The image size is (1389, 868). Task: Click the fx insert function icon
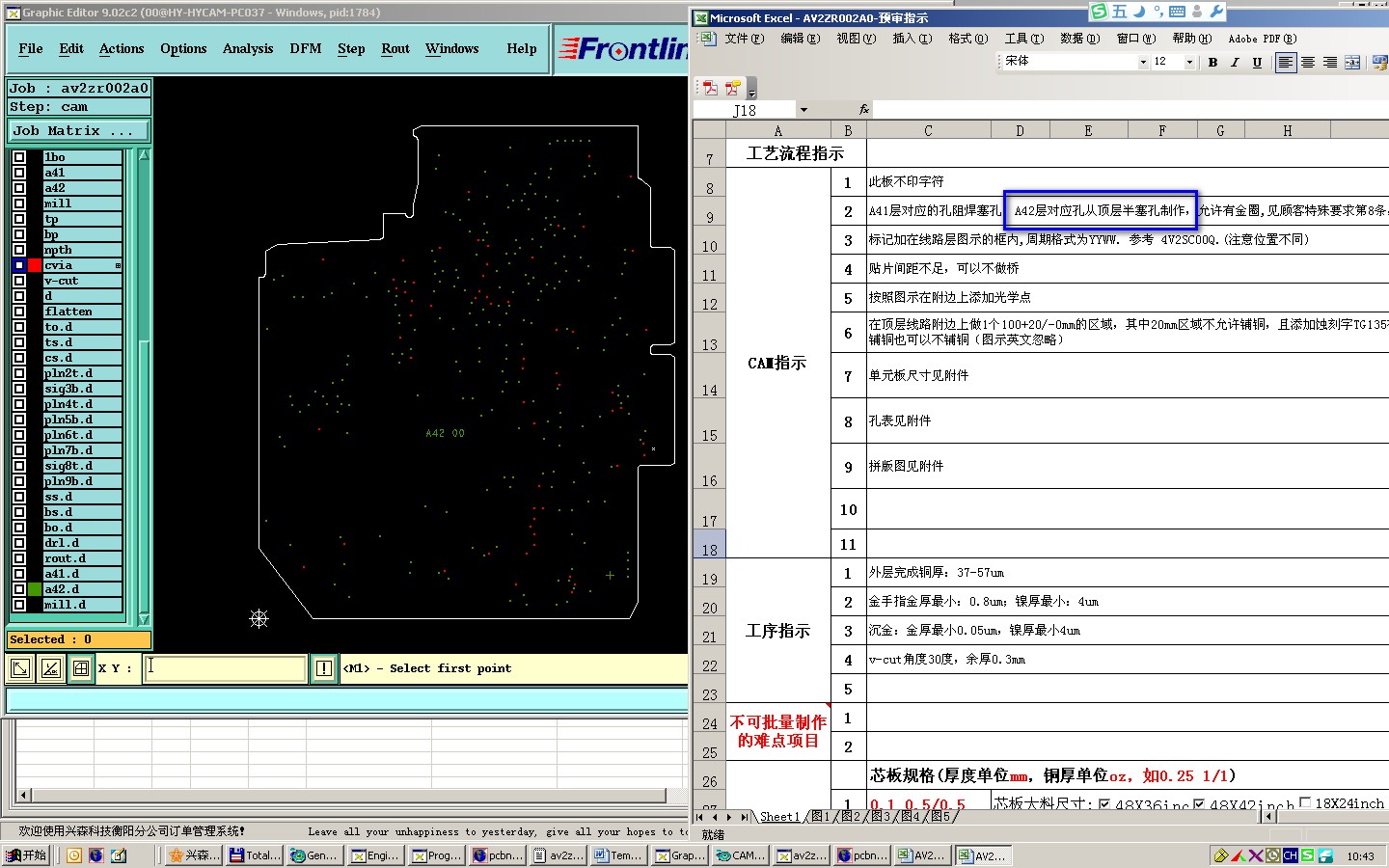[x=863, y=110]
